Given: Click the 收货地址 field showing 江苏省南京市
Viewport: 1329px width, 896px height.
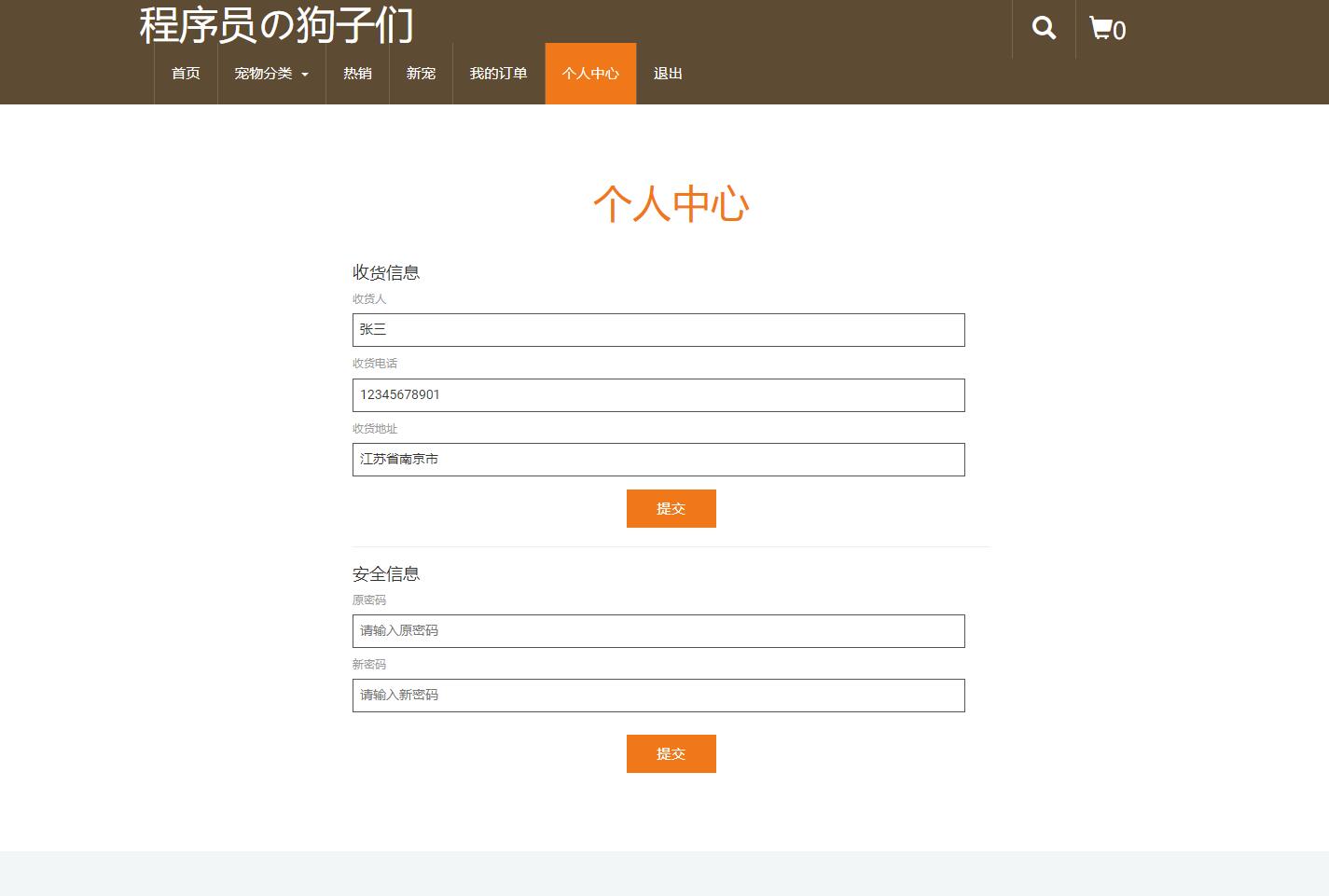Looking at the screenshot, I should click(x=658, y=459).
